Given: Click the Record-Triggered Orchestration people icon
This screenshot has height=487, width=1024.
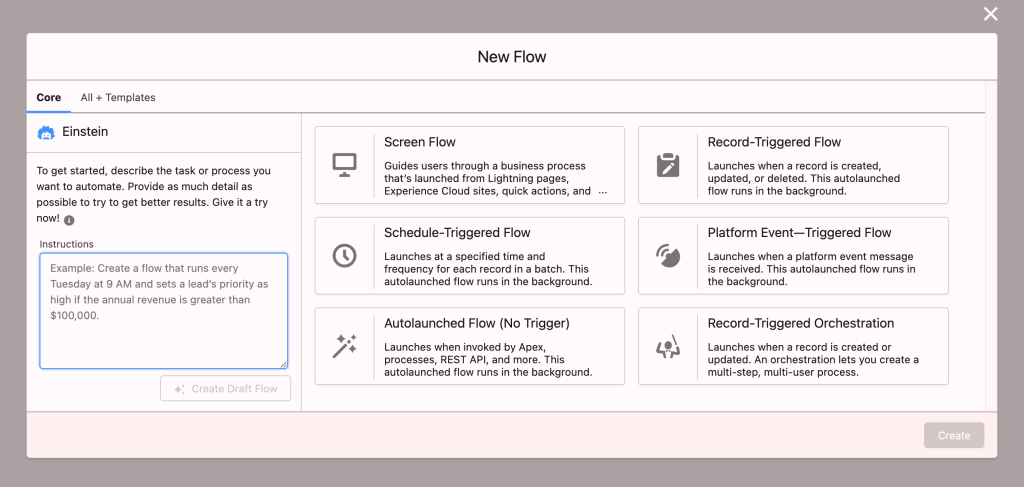Looking at the screenshot, I should coord(667,346).
